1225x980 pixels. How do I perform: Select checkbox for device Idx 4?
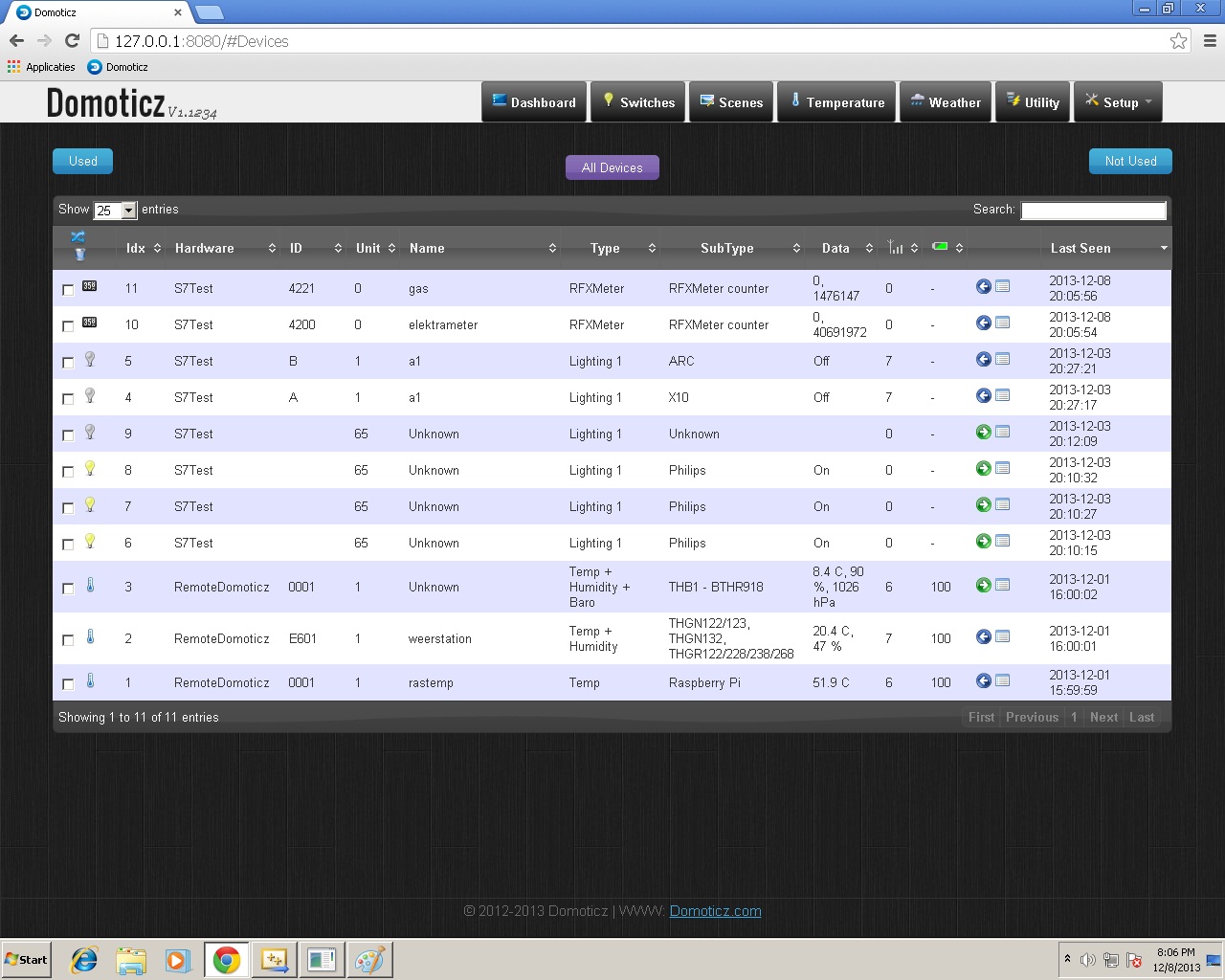pyautogui.click(x=68, y=399)
